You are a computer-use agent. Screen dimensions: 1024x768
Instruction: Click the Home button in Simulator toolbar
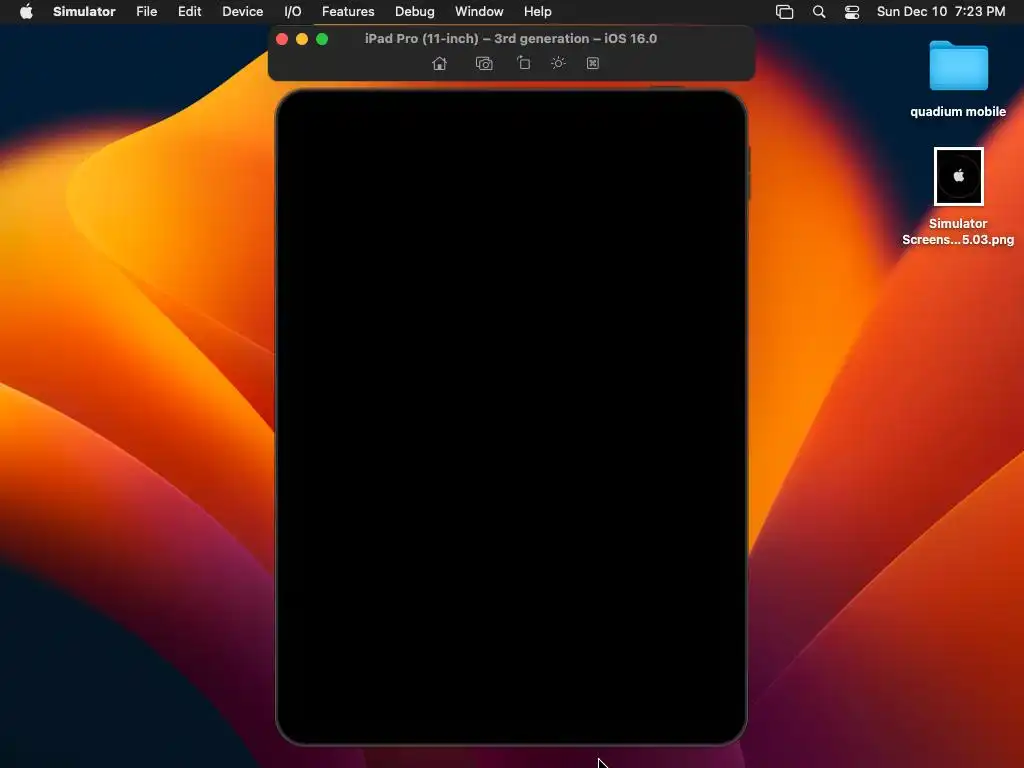click(x=440, y=63)
